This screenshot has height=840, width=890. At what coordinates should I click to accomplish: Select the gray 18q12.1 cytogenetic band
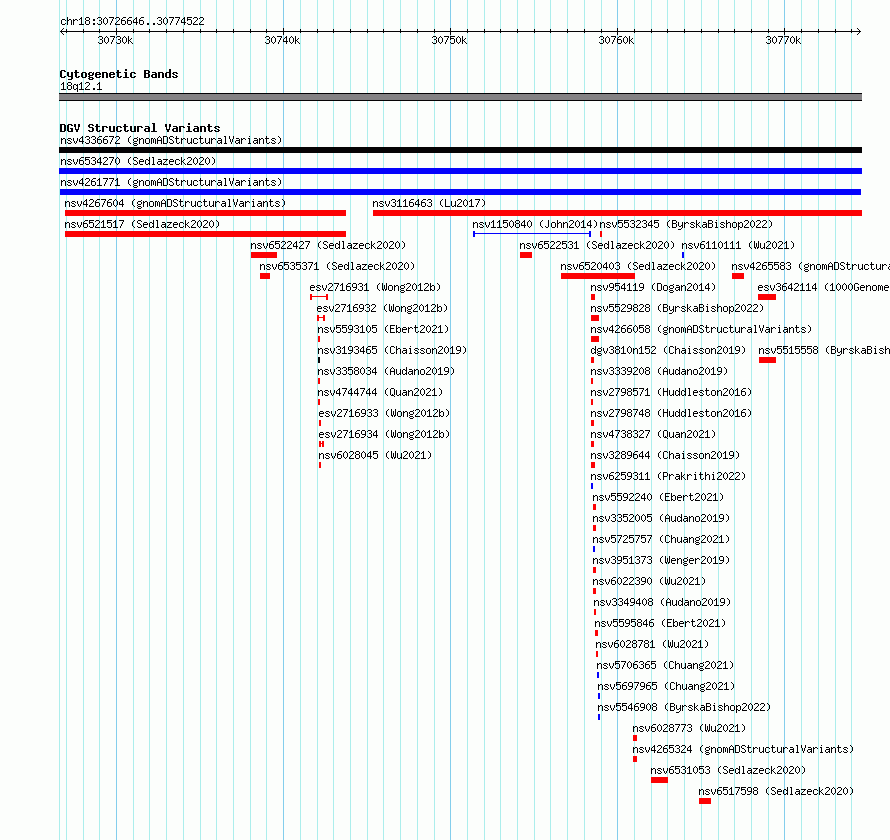[x=460, y=97]
